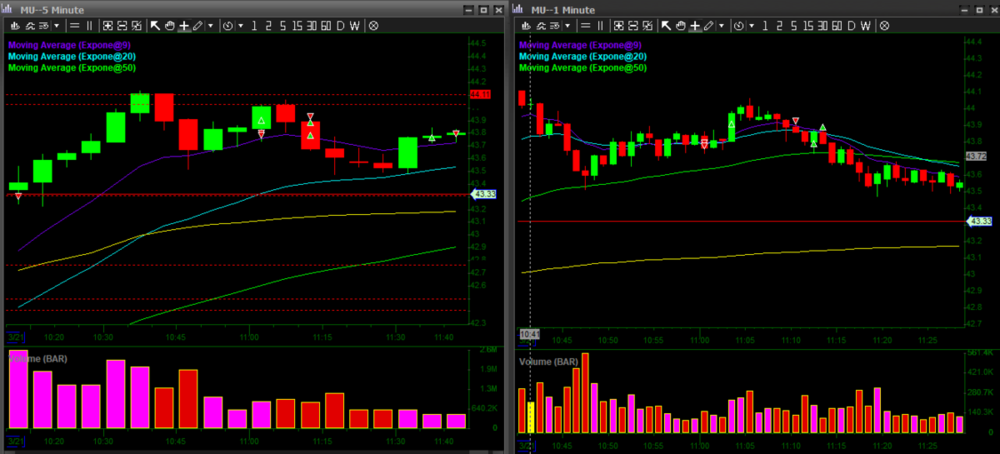Click the circled X icon in 5 Minute toolbar
The image size is (1000, 454).
pos(373,24)
